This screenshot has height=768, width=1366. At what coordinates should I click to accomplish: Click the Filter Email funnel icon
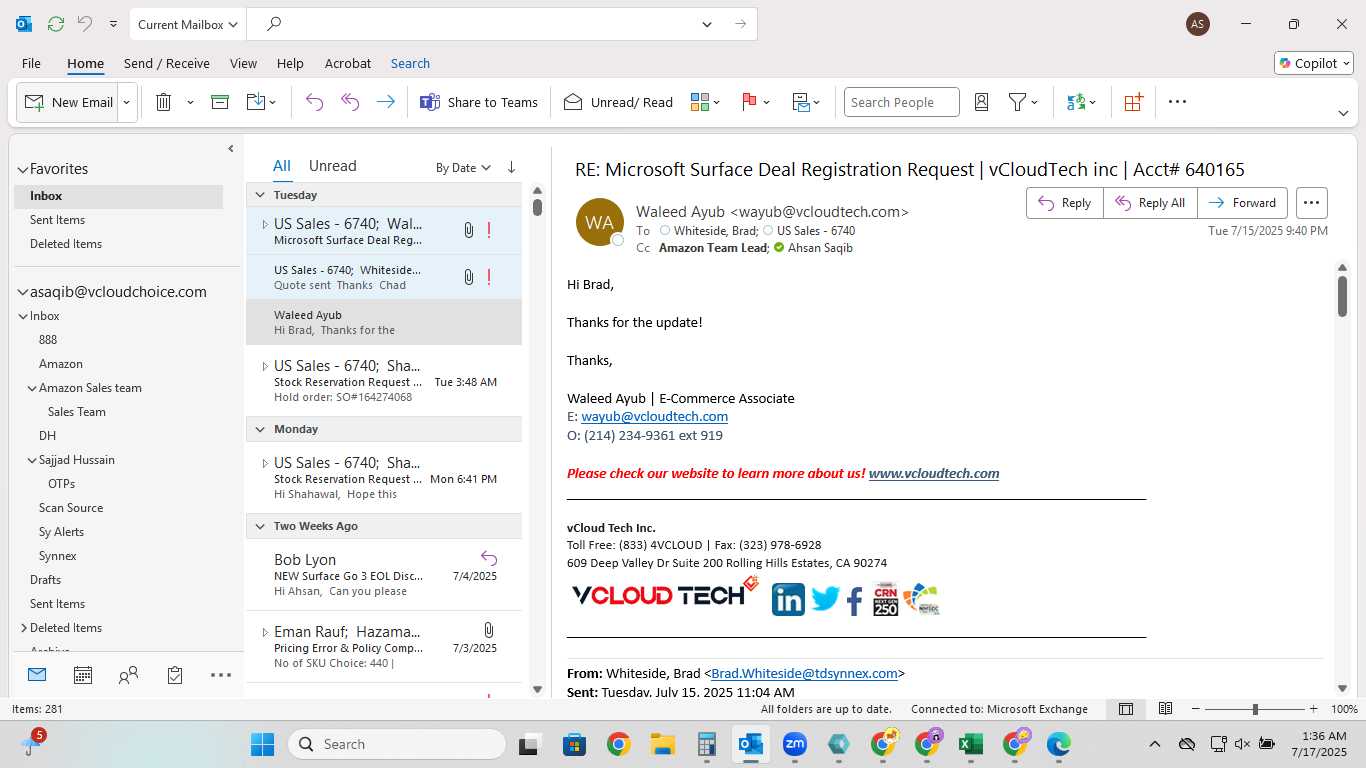tap(1017, 102)
